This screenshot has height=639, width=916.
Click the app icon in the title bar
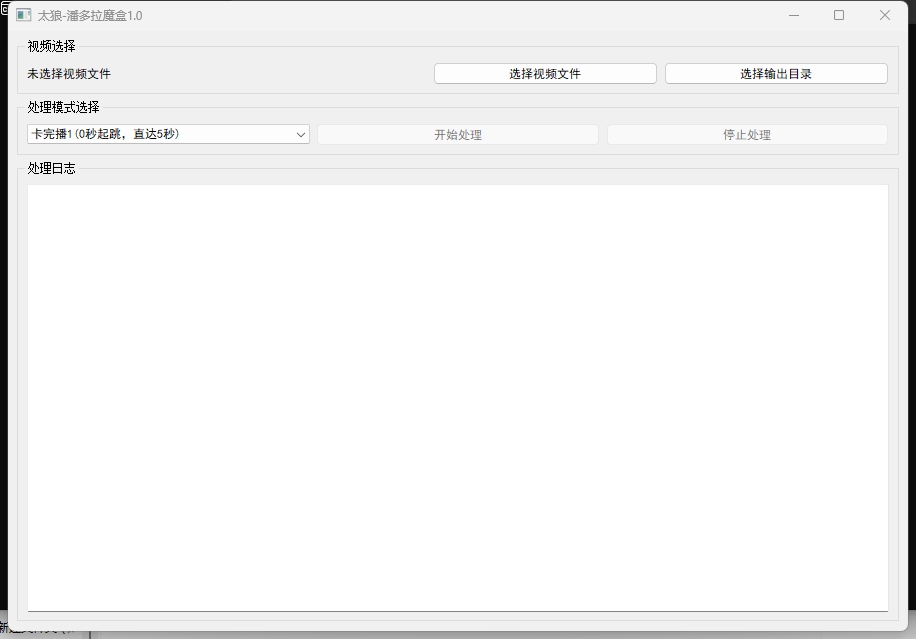24,15
